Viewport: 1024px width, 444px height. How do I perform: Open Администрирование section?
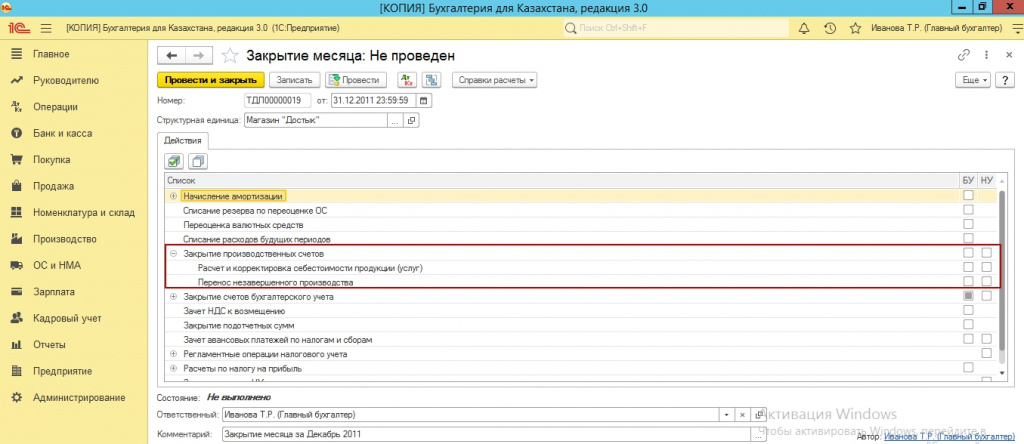pyautogui.click(x=79, y=398)
